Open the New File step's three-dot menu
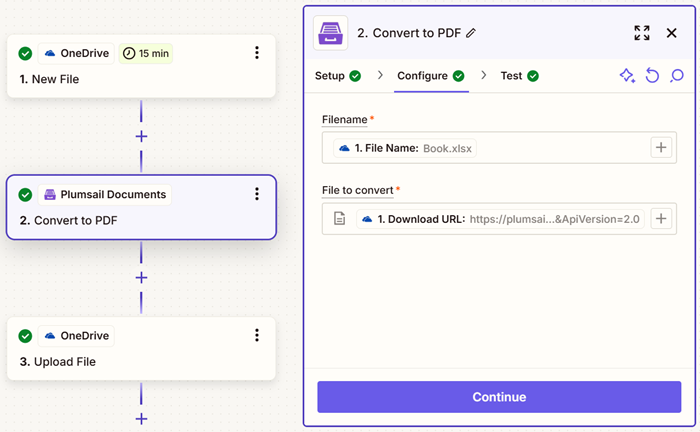This screenshot has width=700, height=432. click(257, 53)
